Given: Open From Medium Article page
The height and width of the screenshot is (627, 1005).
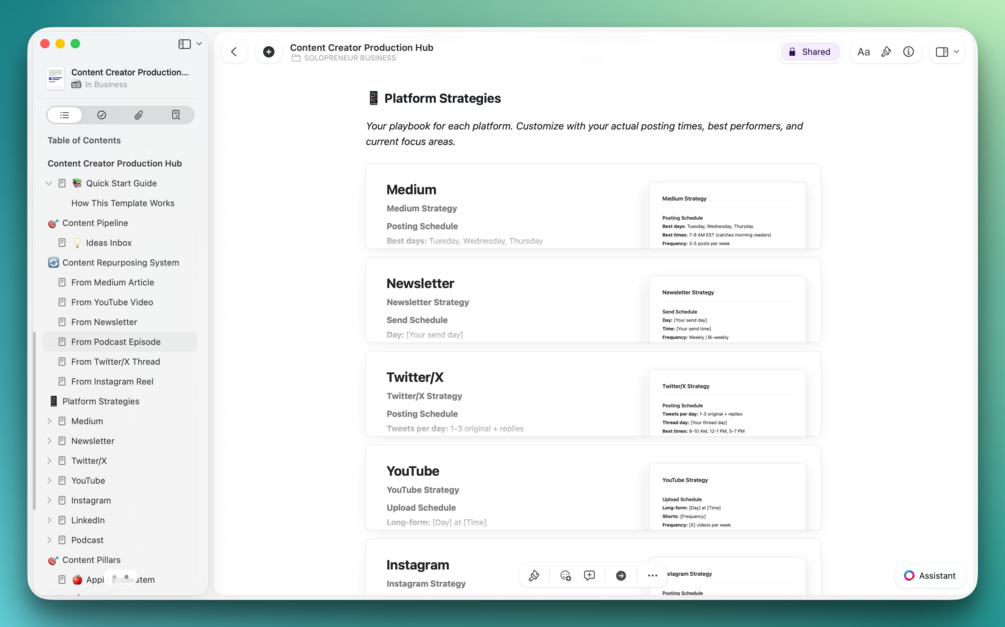Looking at the screenshot, I should click(x=112, y=283).
